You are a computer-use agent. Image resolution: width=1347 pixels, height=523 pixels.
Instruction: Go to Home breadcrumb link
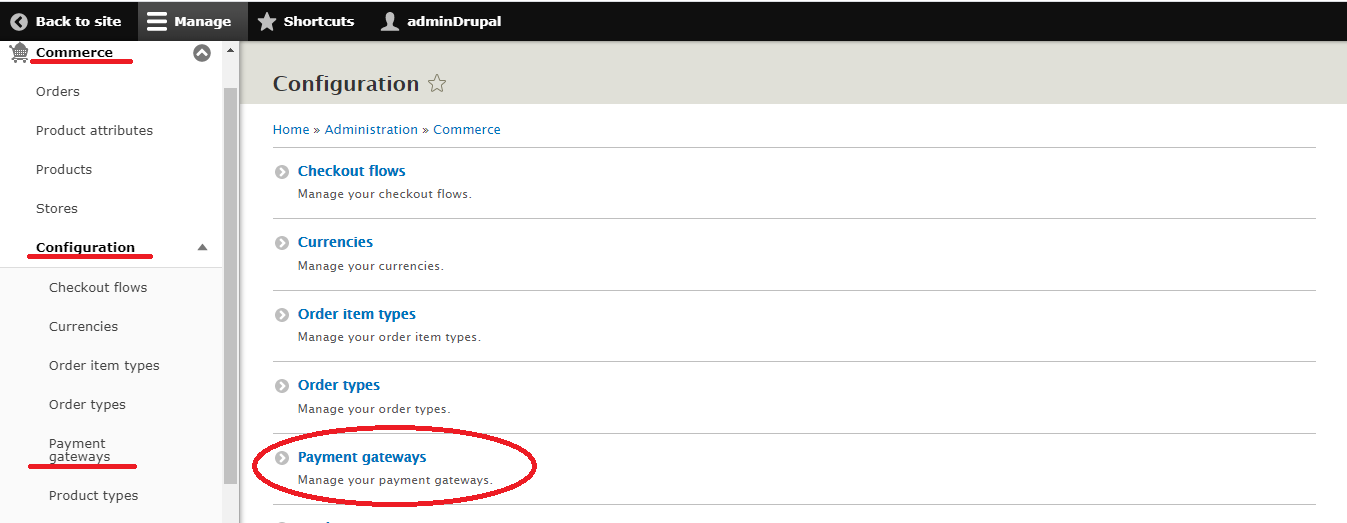click(291, 129)
